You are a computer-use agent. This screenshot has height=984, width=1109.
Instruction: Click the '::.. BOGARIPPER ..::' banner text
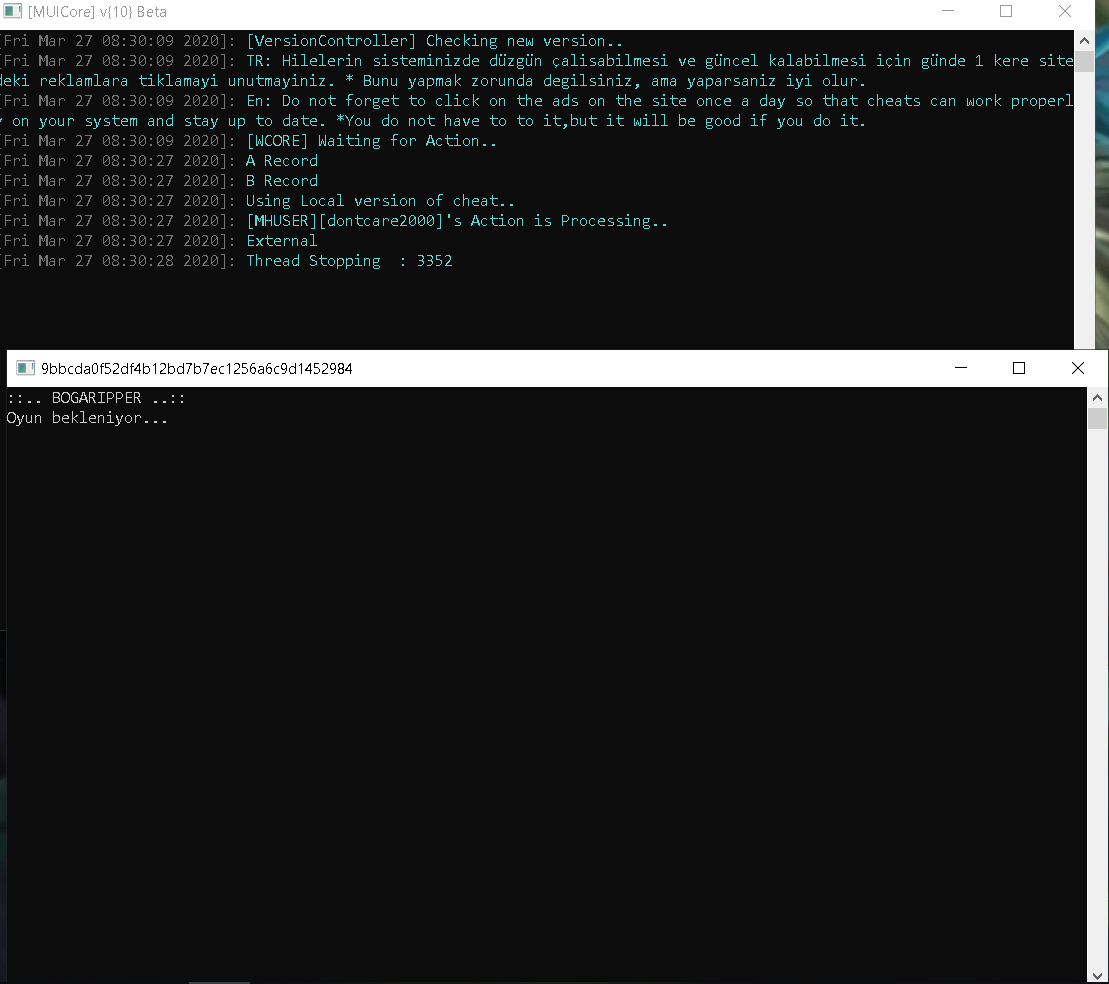96,398
